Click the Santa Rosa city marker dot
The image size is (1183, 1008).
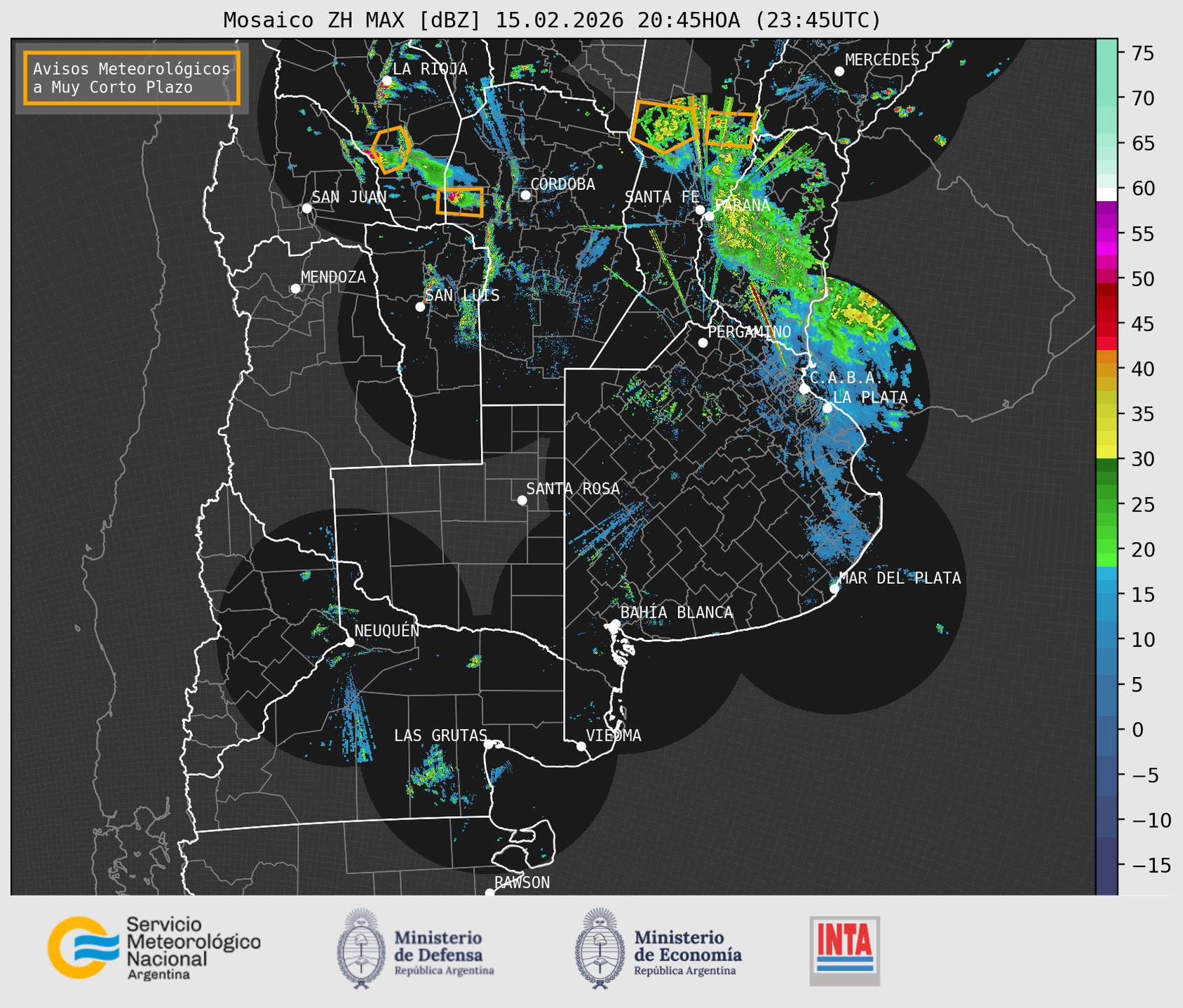pyautogui.click(x=522, y=500)
